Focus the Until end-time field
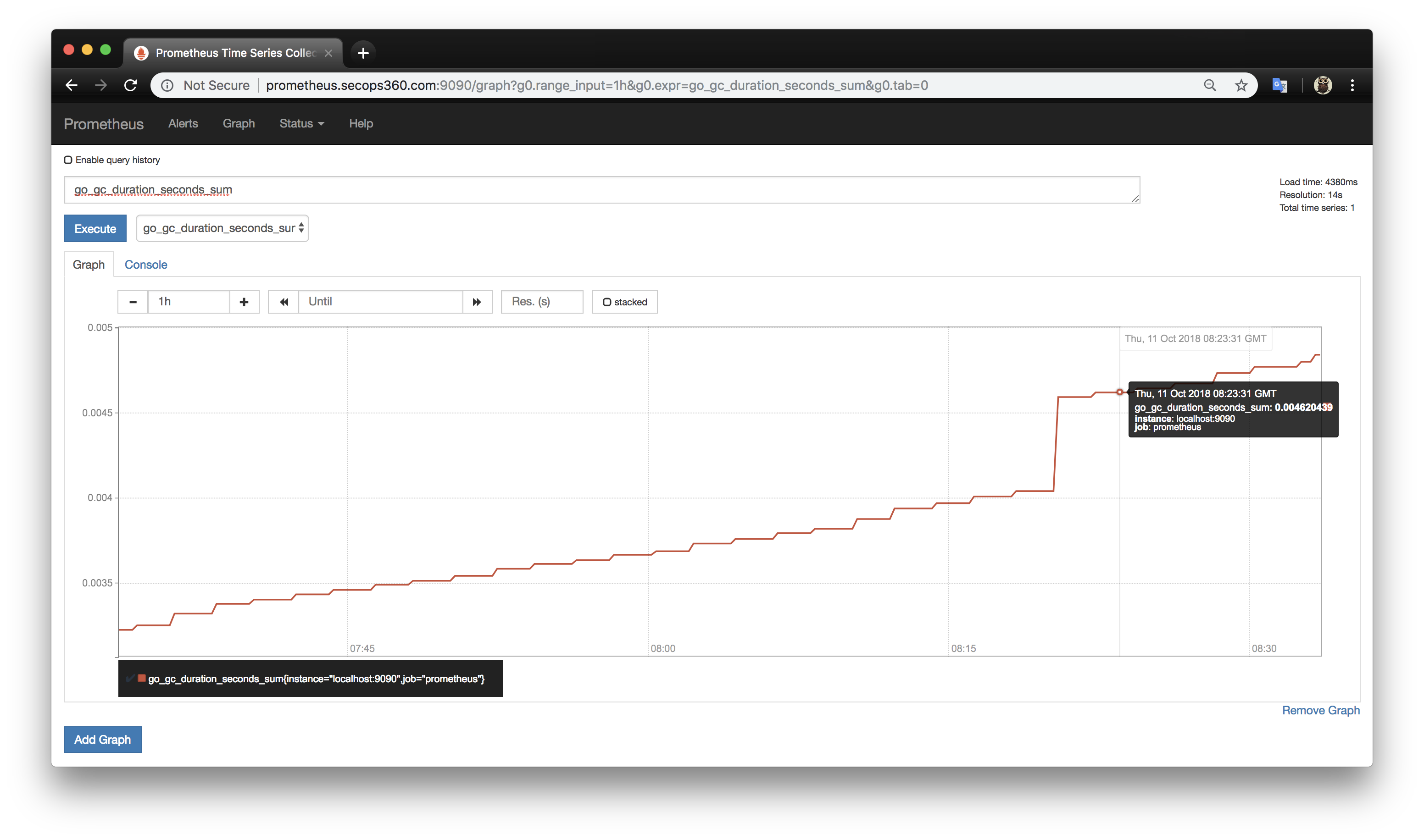Image resolution: width=1424 pixels, height=840 pixels. click(x=380, y=302)
